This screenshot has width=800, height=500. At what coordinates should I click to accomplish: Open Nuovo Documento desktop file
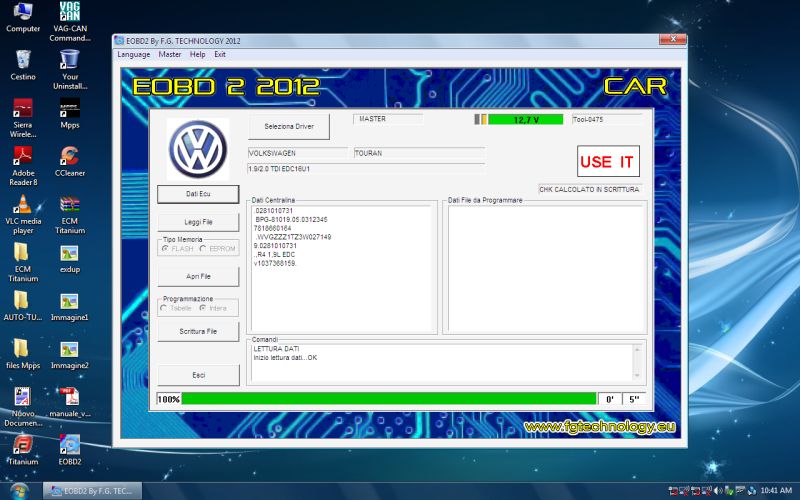click(23, 407)
